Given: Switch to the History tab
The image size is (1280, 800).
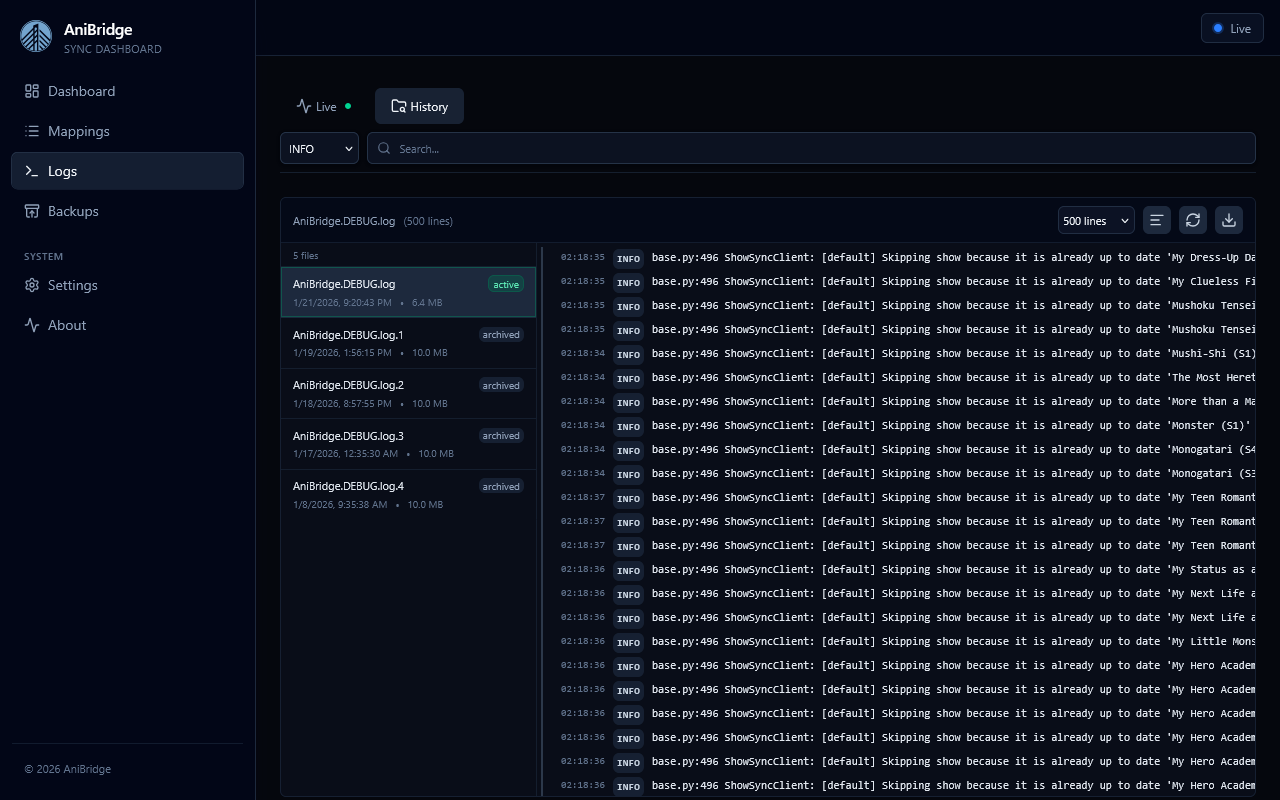Looking at the screenshot, I should (419, 106).
